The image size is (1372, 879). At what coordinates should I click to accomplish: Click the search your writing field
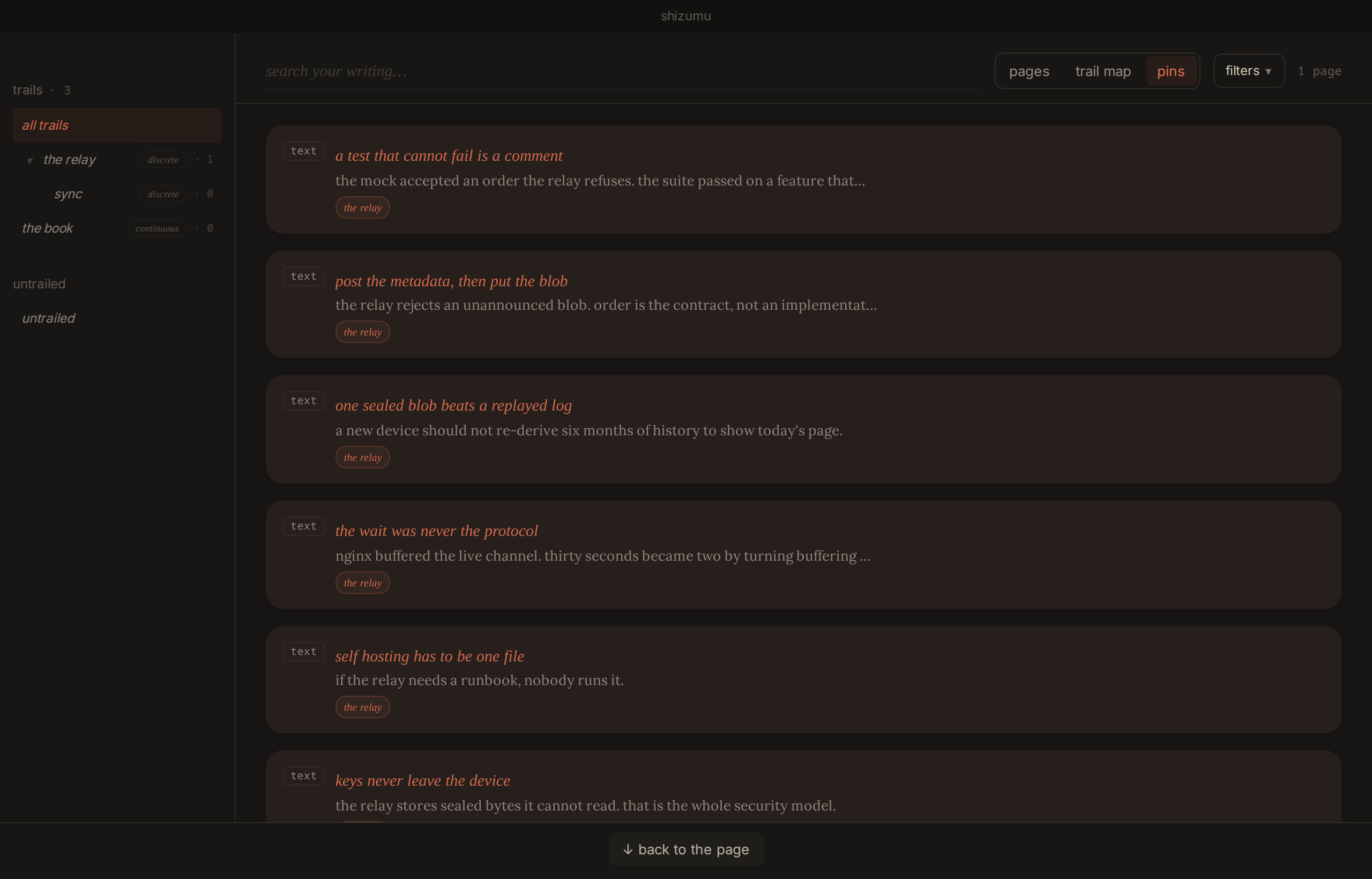point(623,71)
